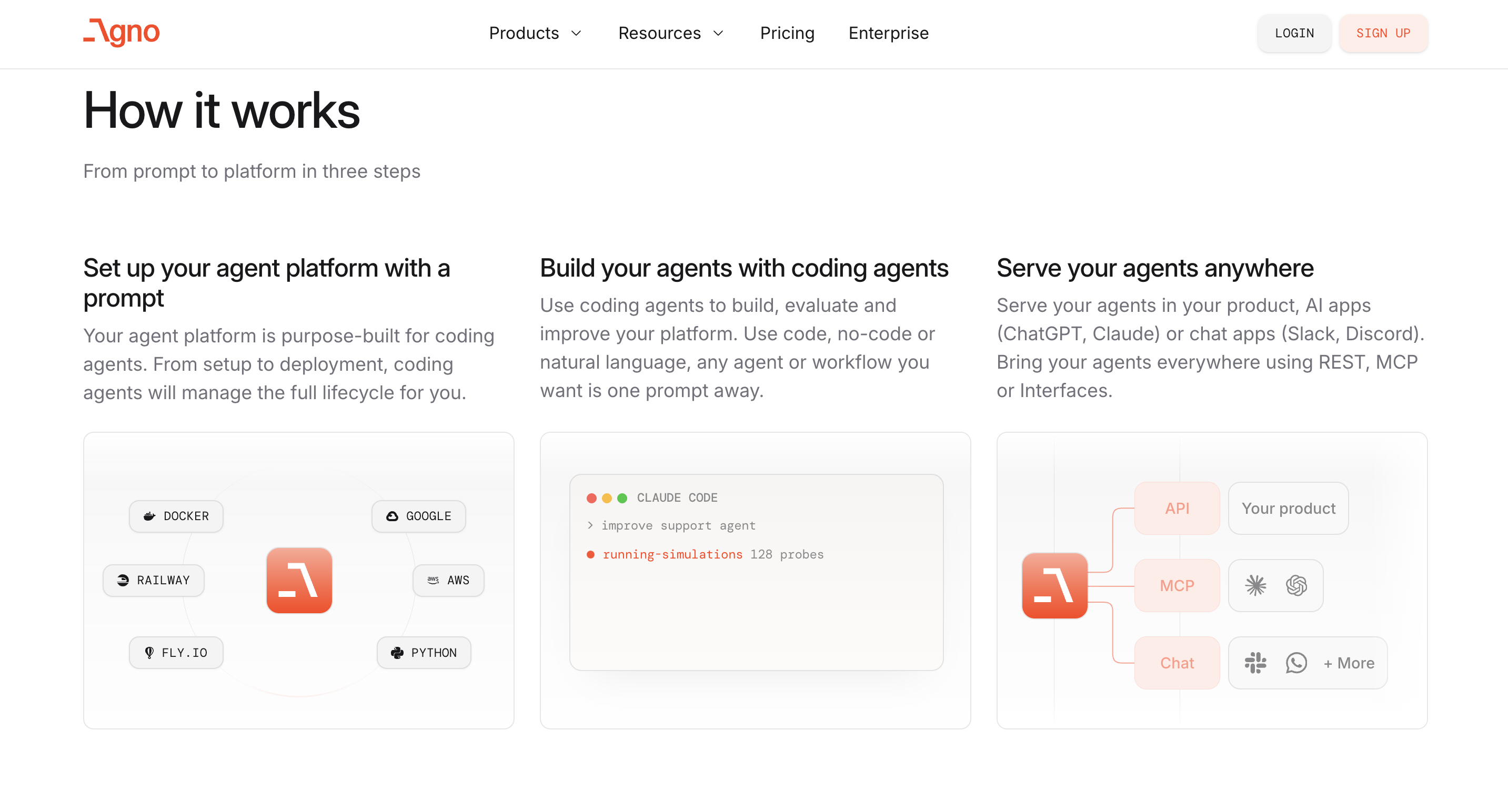1508x812 pixels.
Task: Click the red dot in Claude Code window
Action: (x=591, y=498)
